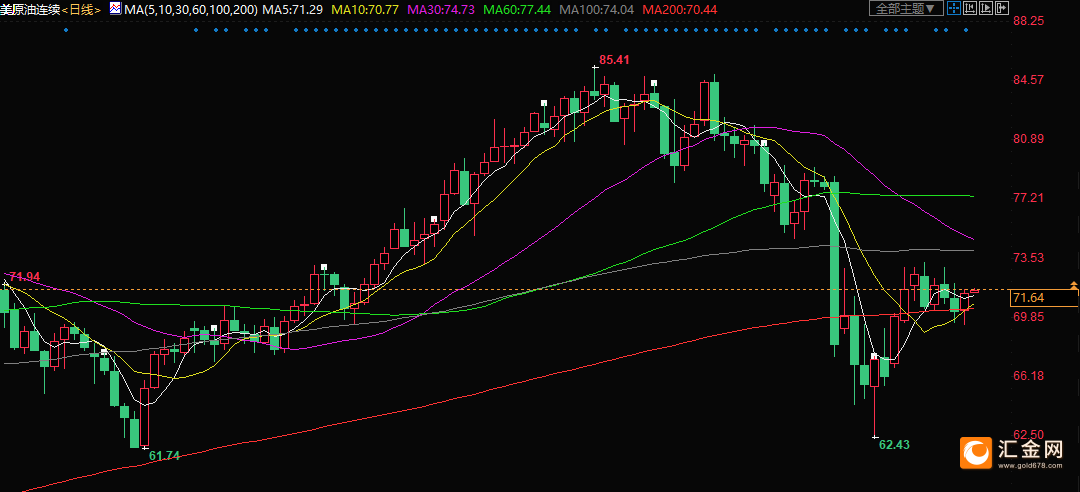Click the MA indicator chart icon

pos(116,8)
